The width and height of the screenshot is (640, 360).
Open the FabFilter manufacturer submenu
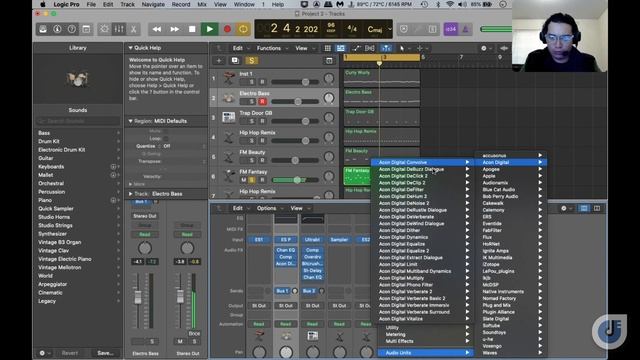click(511, 230)
